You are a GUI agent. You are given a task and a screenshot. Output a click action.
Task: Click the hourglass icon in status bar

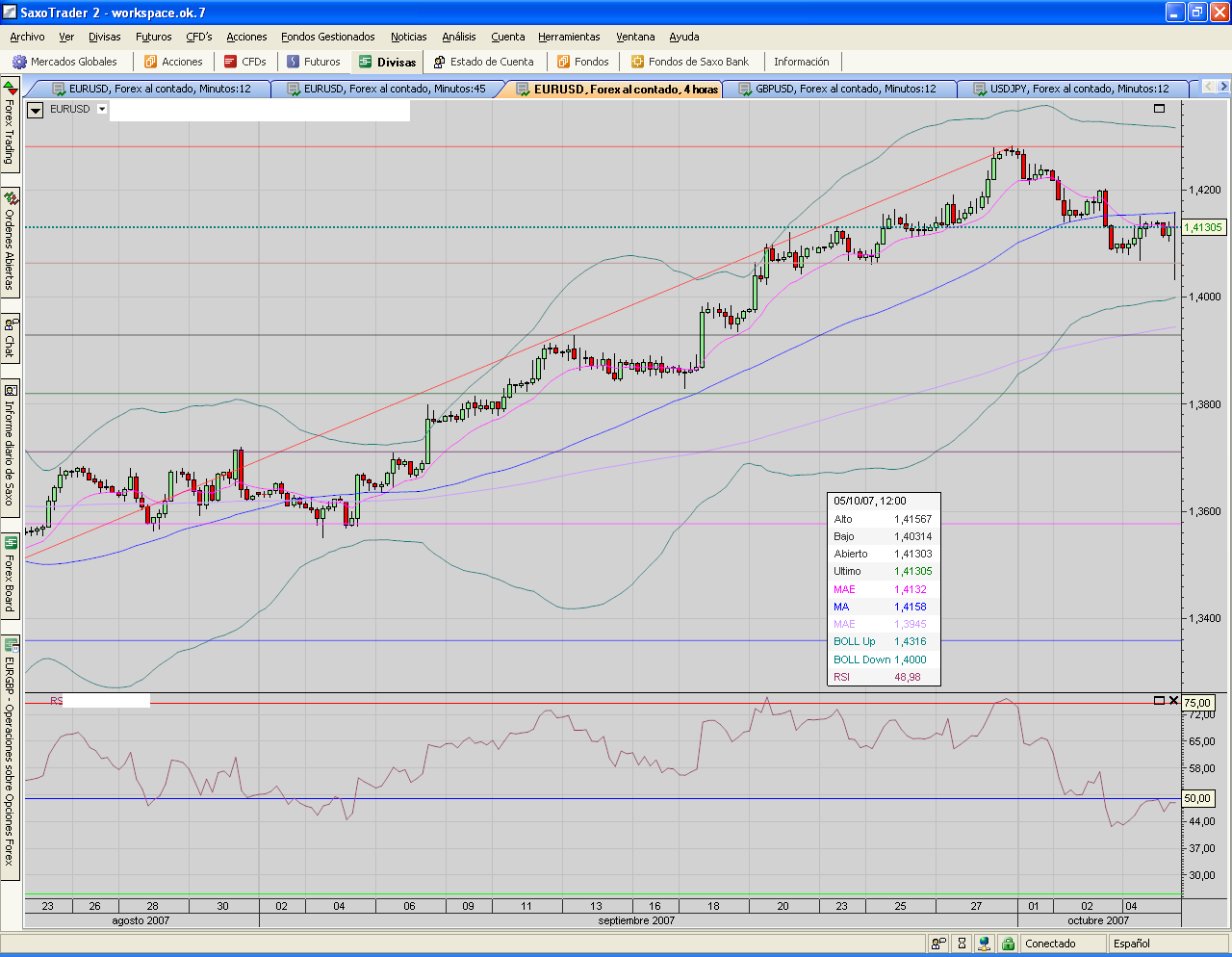(961, 944)
